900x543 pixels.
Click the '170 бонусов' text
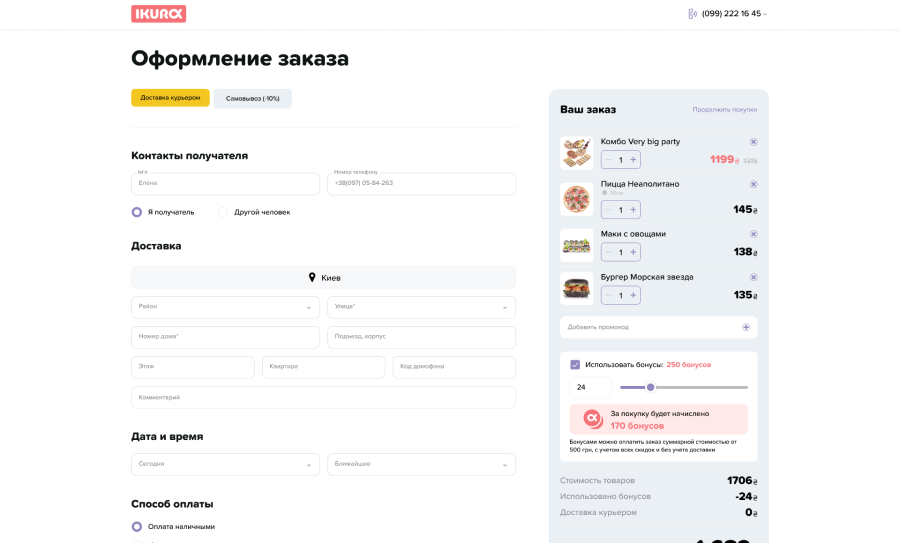[637, 426]
